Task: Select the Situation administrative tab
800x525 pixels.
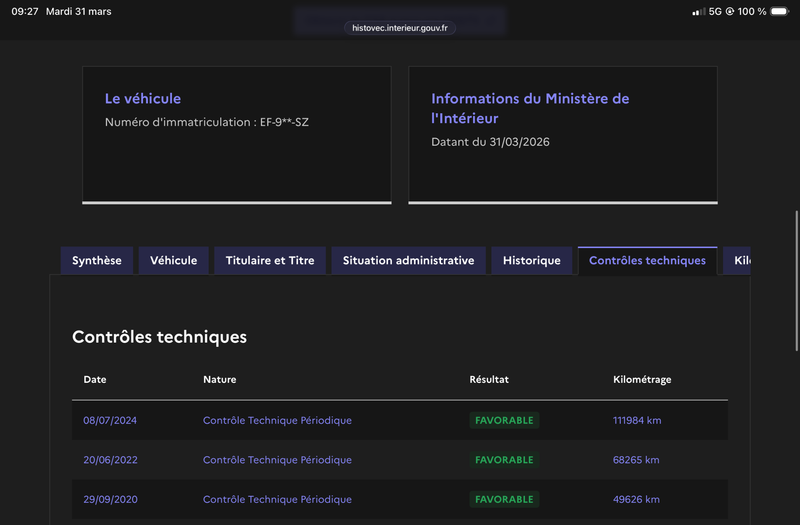Action: pos(408,261)
